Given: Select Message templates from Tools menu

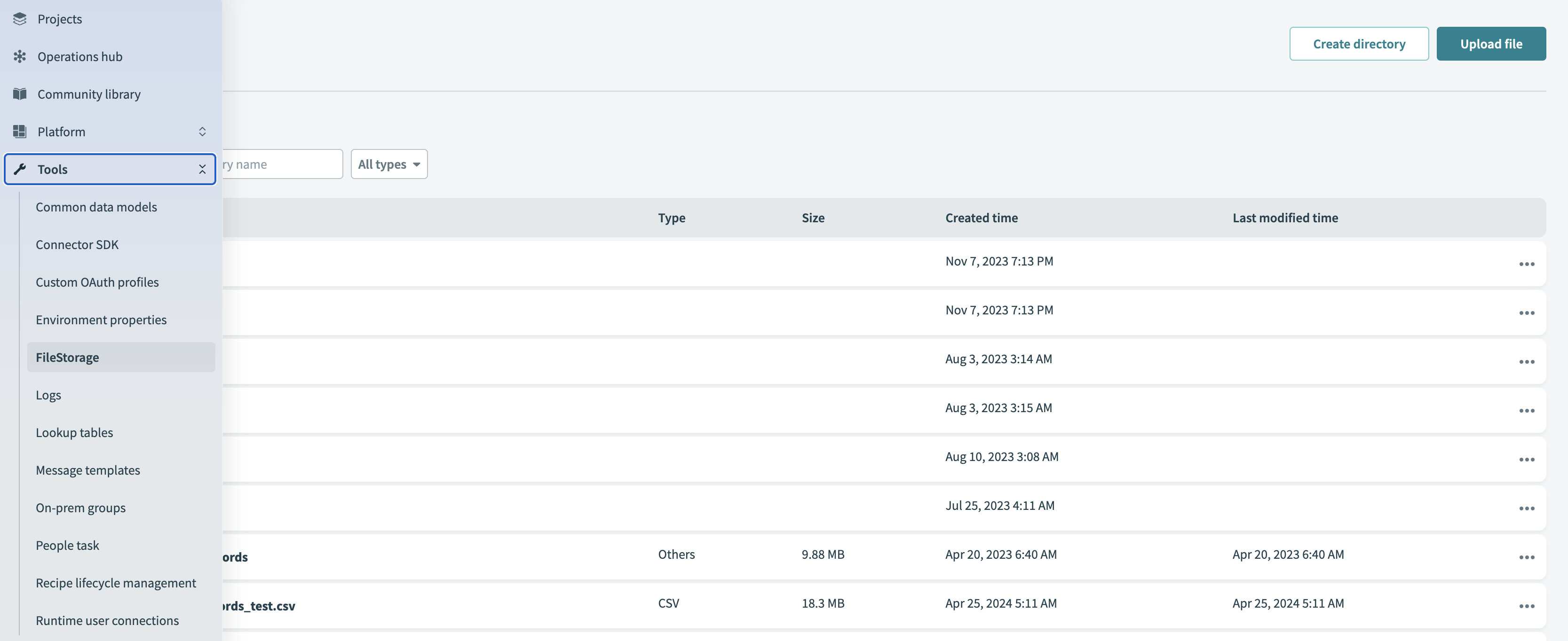Looking at the screenshot, I should (x=87, y=470).
